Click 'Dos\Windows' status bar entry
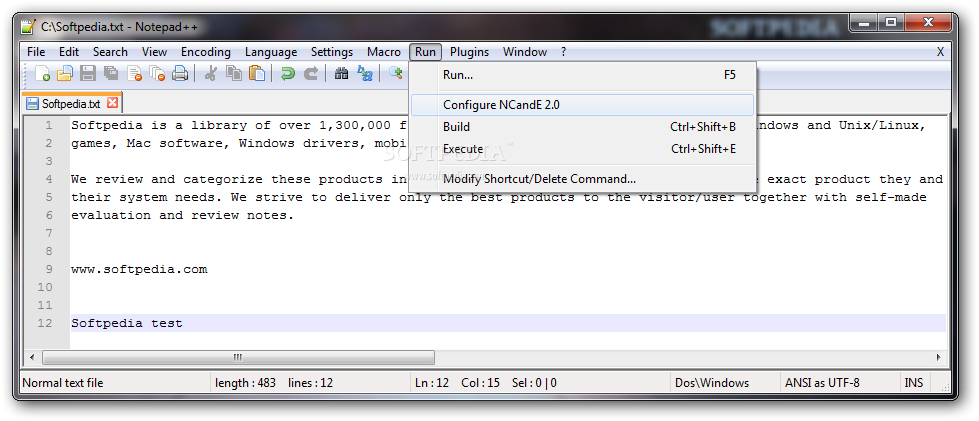Image resolution: width=979 pixels, height=421 pixels. pos(712,383)
